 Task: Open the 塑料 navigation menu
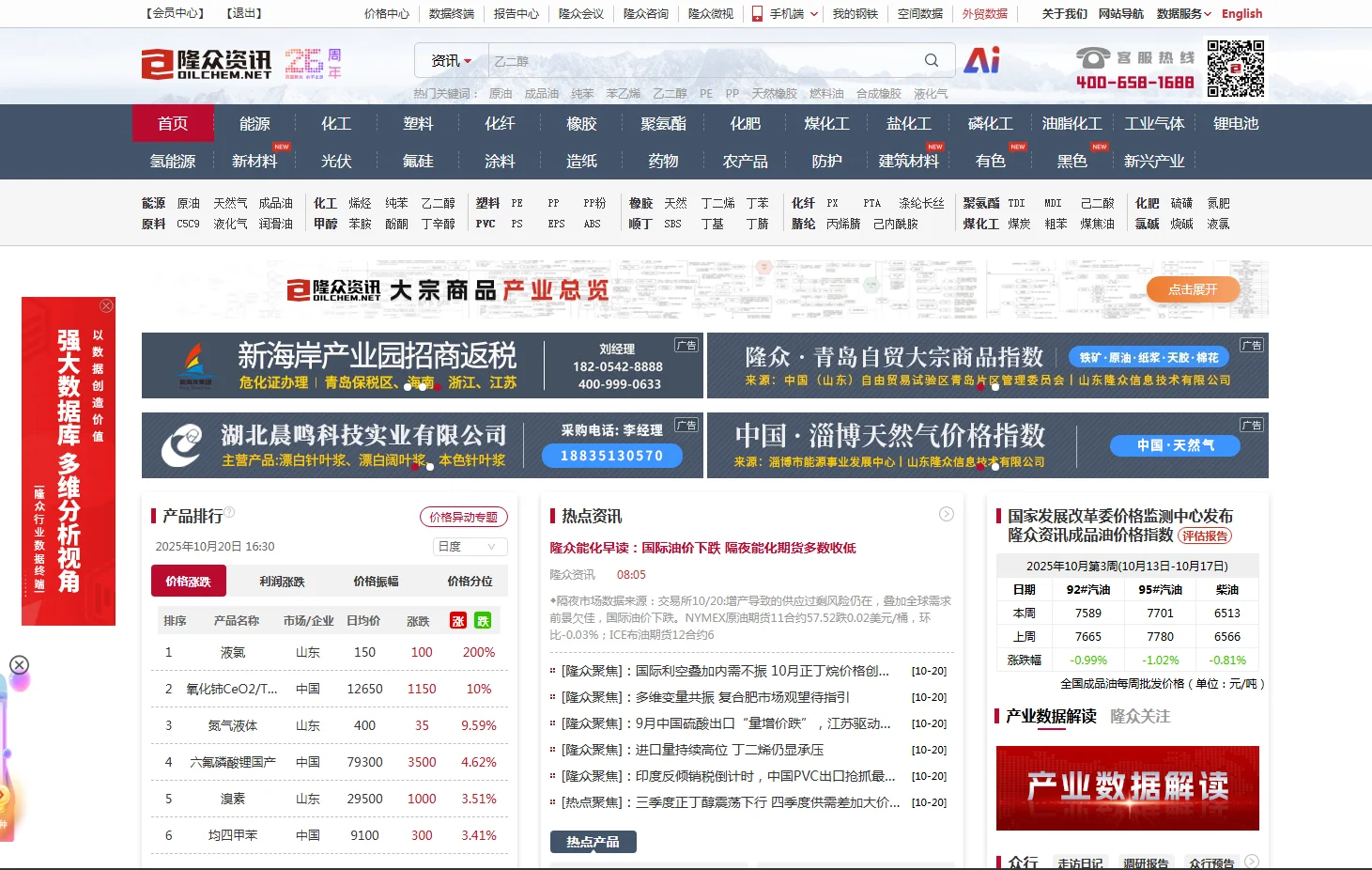click(x=418, y=123)
